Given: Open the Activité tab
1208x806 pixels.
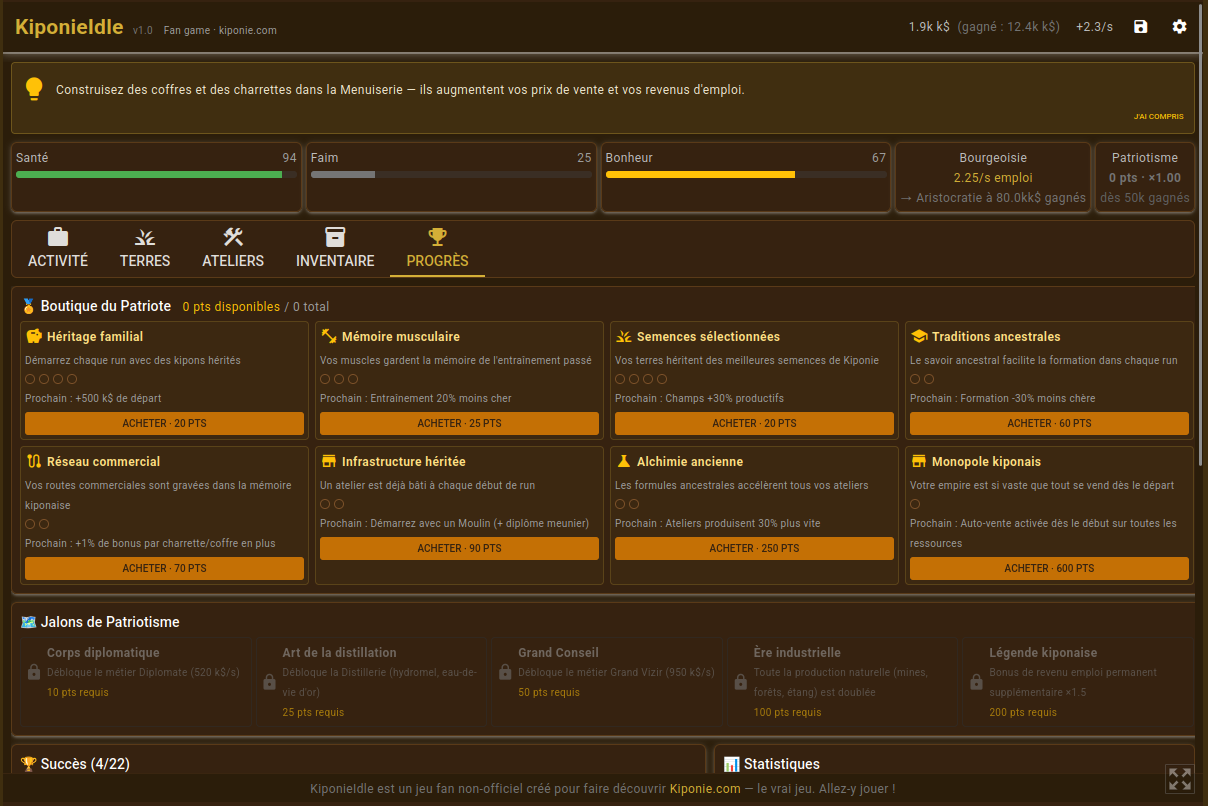Looking at the screenshot, I should coord(58,248).
